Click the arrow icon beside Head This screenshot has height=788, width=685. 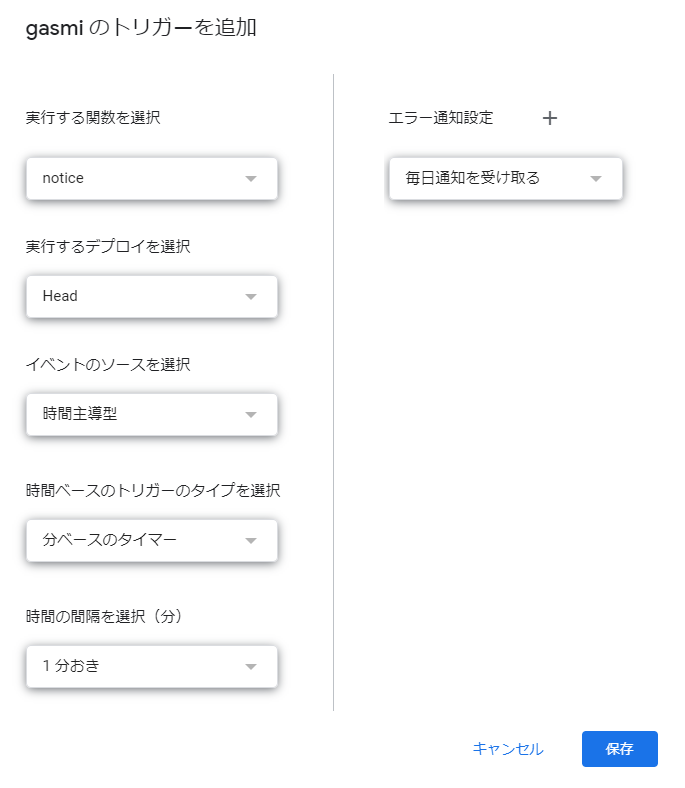251,297
